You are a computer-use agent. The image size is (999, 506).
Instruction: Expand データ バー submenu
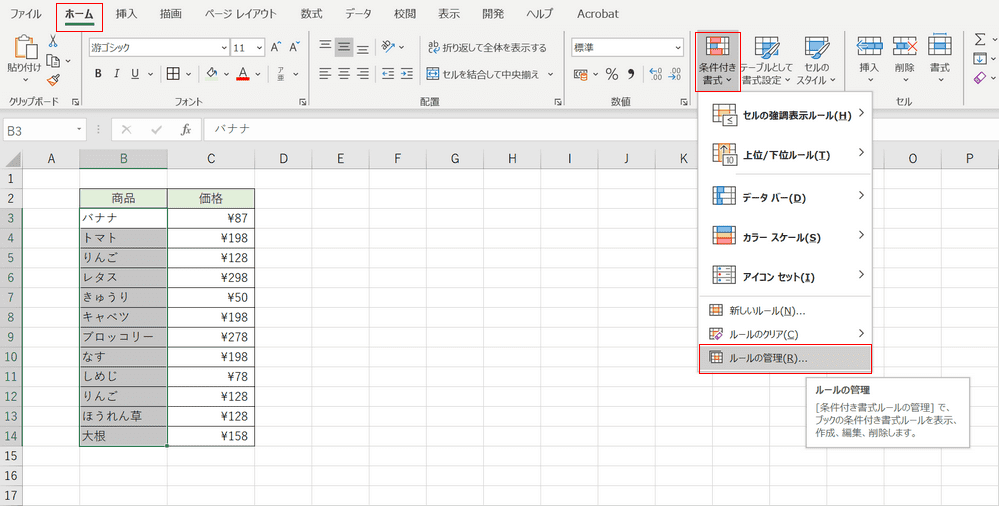pos(785,197)
